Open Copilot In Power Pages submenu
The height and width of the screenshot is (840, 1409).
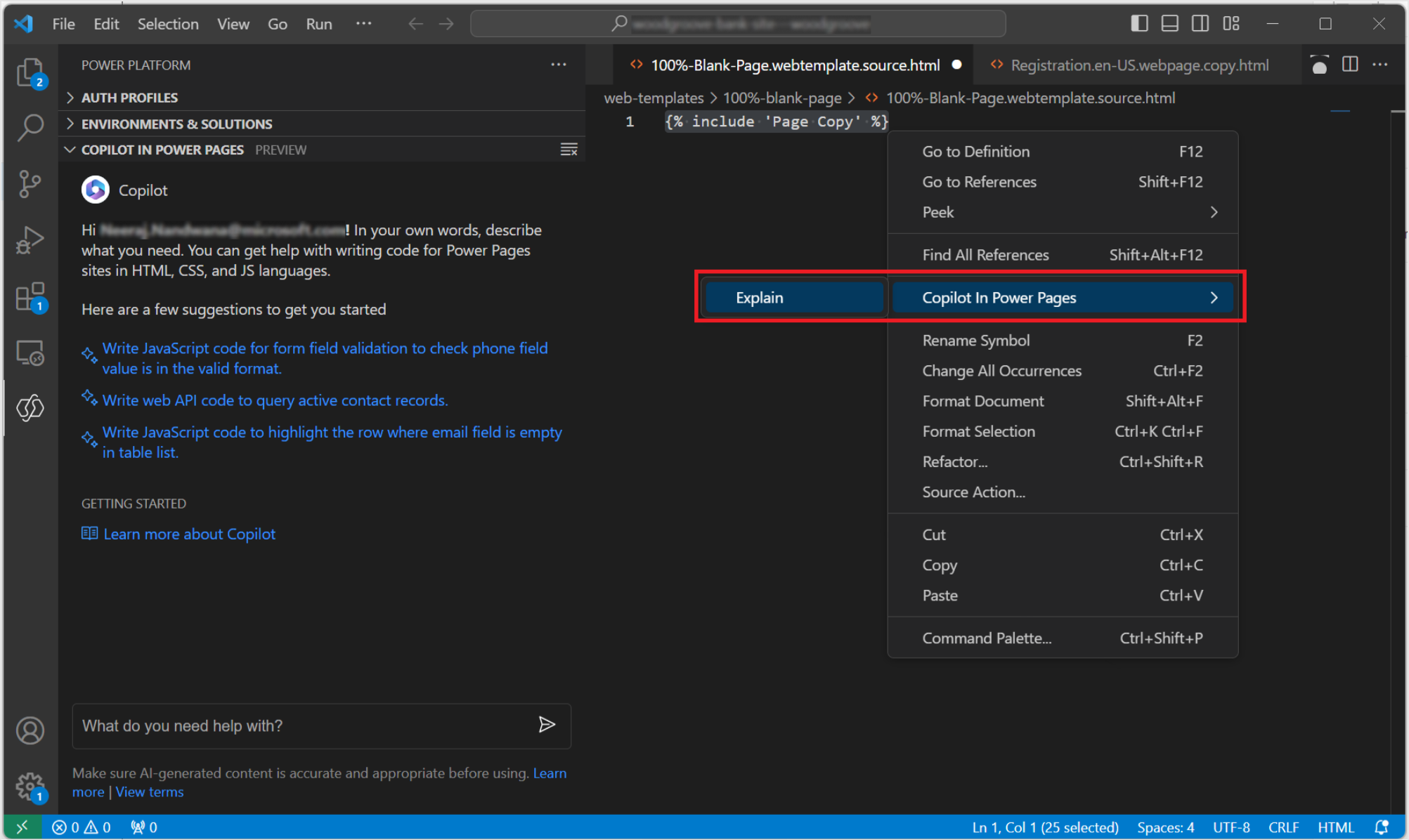point(999,297)
